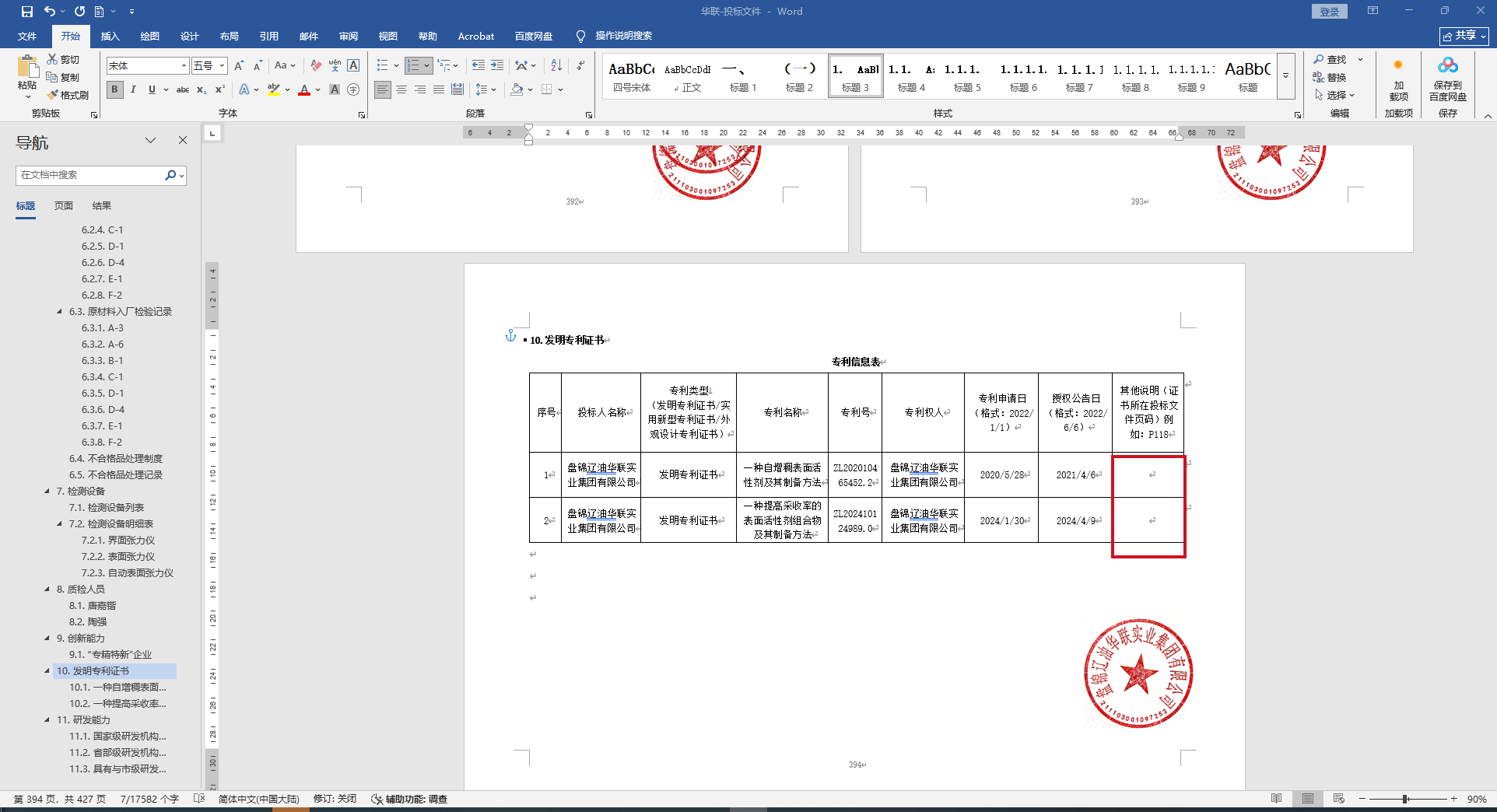Toggle show/hide paragraph marks
This screenshot has width=1497, height=812.
[580, 65]
